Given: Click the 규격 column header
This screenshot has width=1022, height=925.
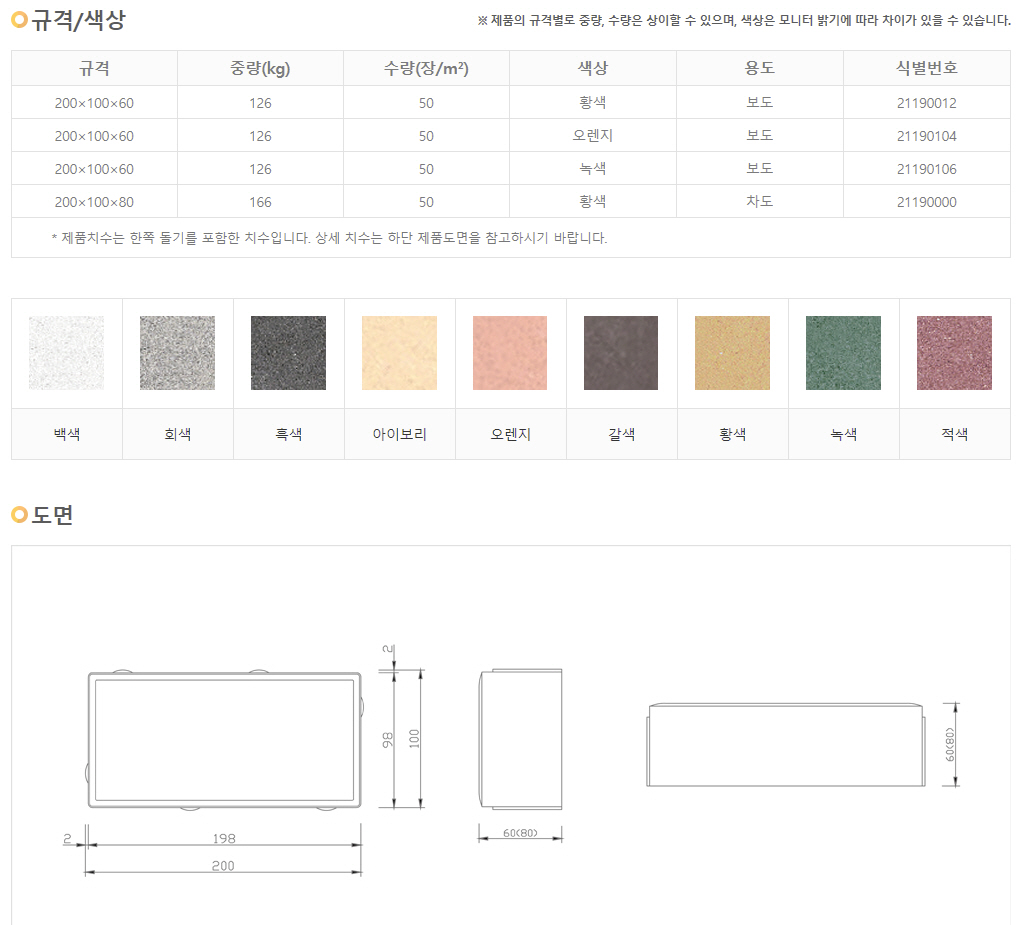Looking at the screenshot, I should (x=93, y=68).
